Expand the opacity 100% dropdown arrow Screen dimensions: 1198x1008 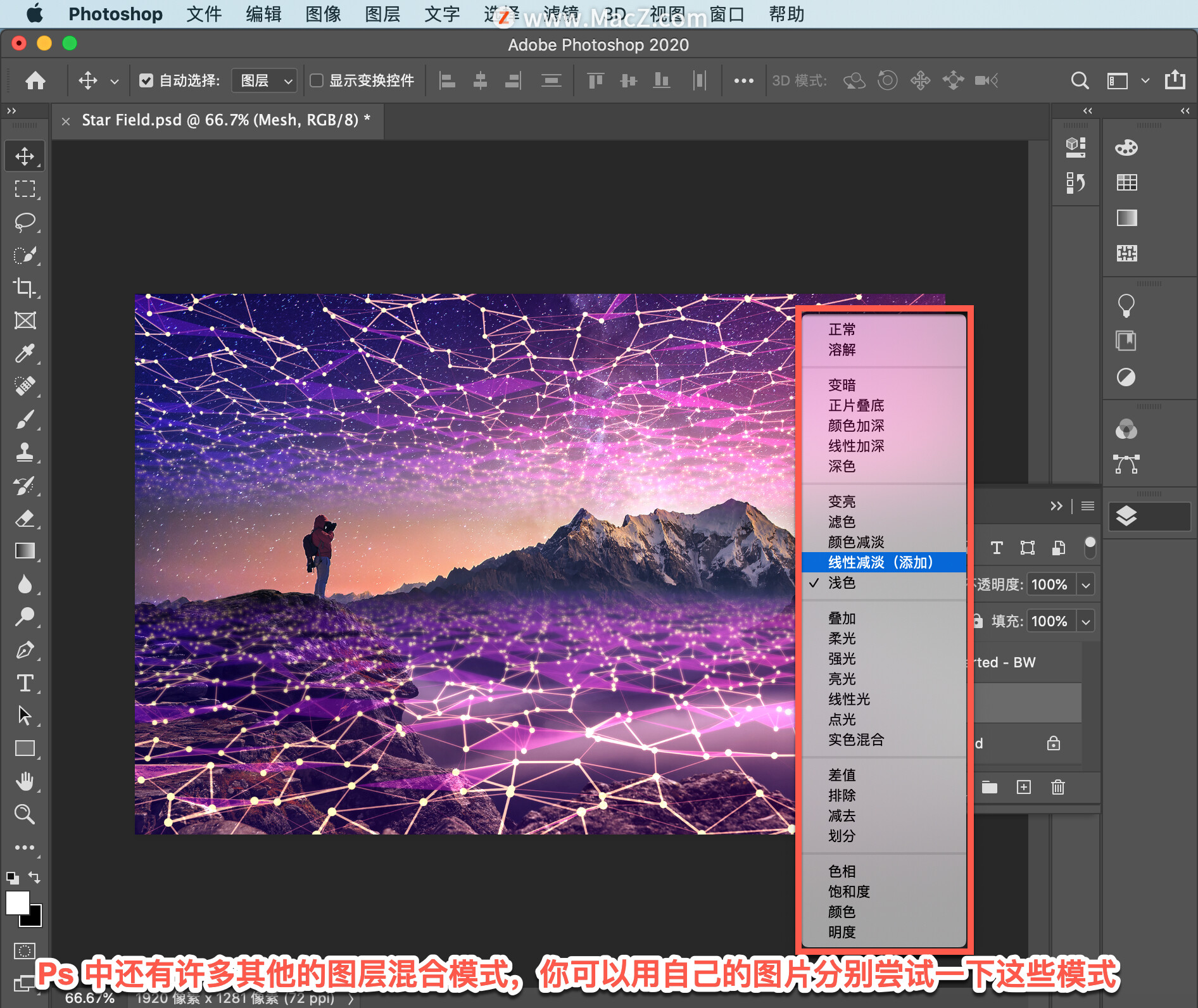(x=1086, y=585)
